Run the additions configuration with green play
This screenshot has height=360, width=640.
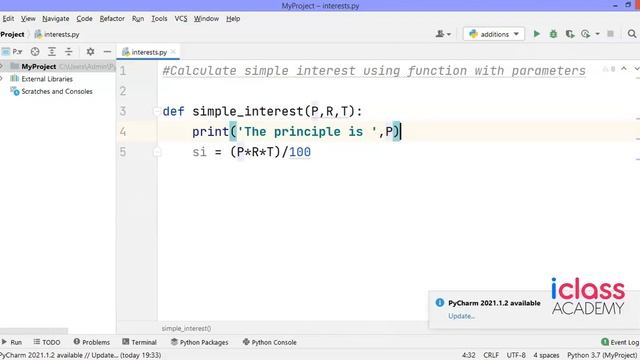click(x=537, y=34)
